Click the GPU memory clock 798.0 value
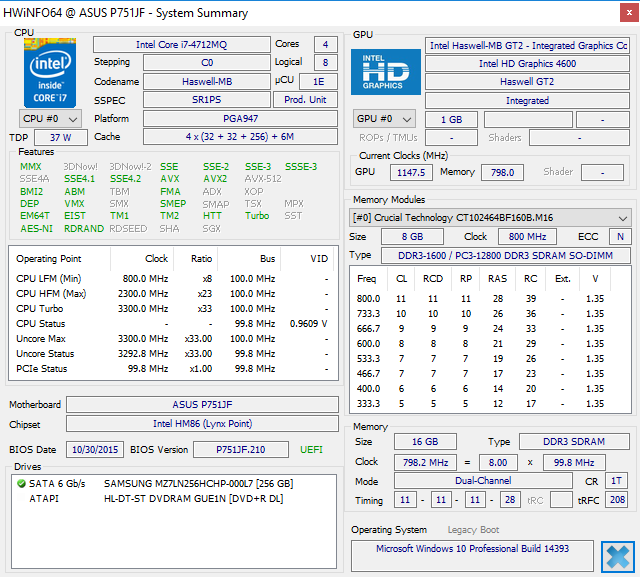This screenshot has height=577, width=640. (502, 173)
